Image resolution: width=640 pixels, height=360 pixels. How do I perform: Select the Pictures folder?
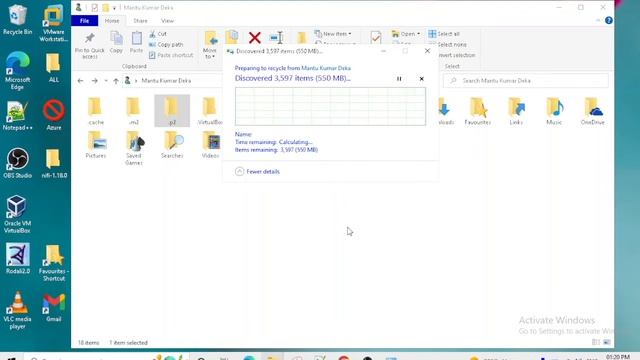coord(96,144)
